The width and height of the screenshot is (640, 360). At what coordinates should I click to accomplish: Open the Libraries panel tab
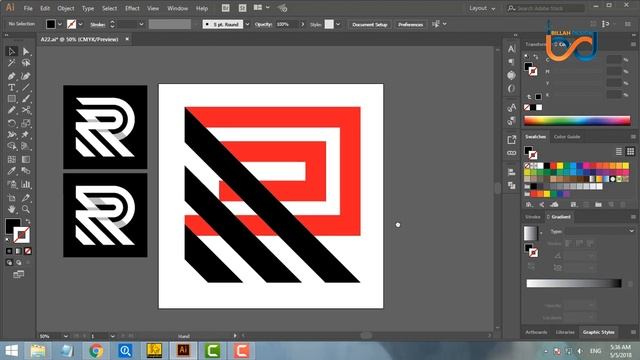click(x=565, y=332)
